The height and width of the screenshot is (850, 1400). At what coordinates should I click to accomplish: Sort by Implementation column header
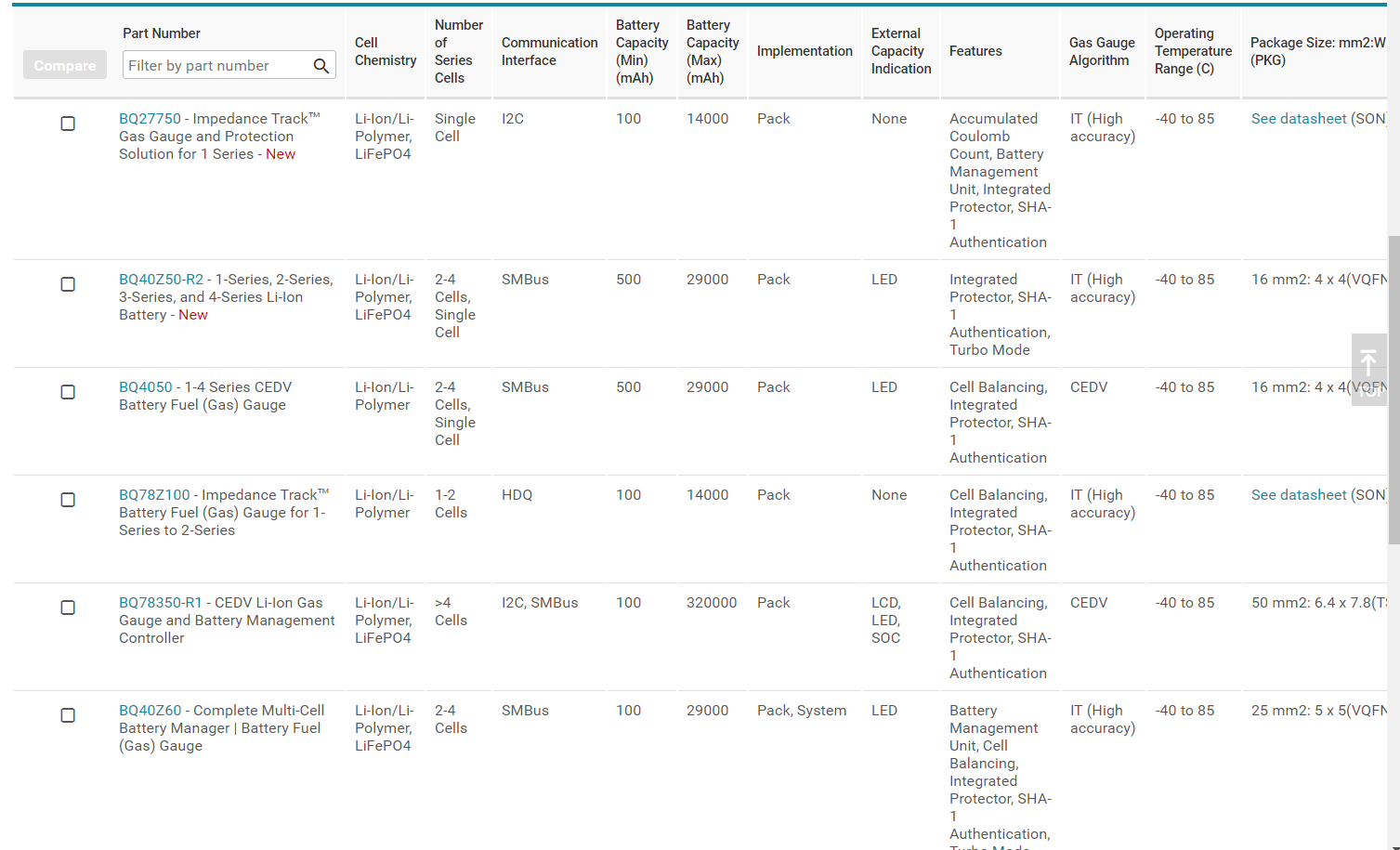(x=805, y=51)
